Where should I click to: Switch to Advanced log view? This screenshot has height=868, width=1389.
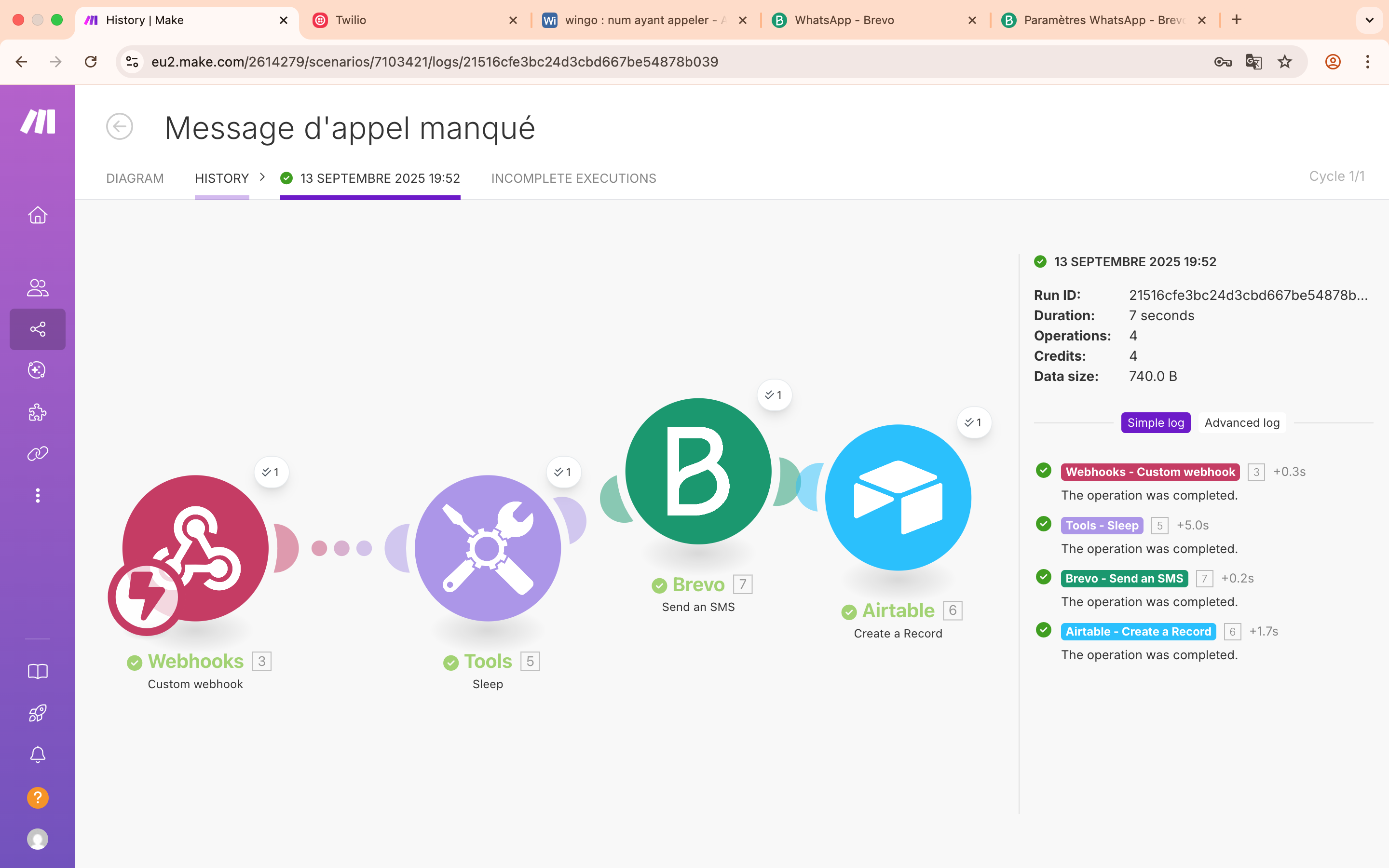click(x=1241, y=422)
